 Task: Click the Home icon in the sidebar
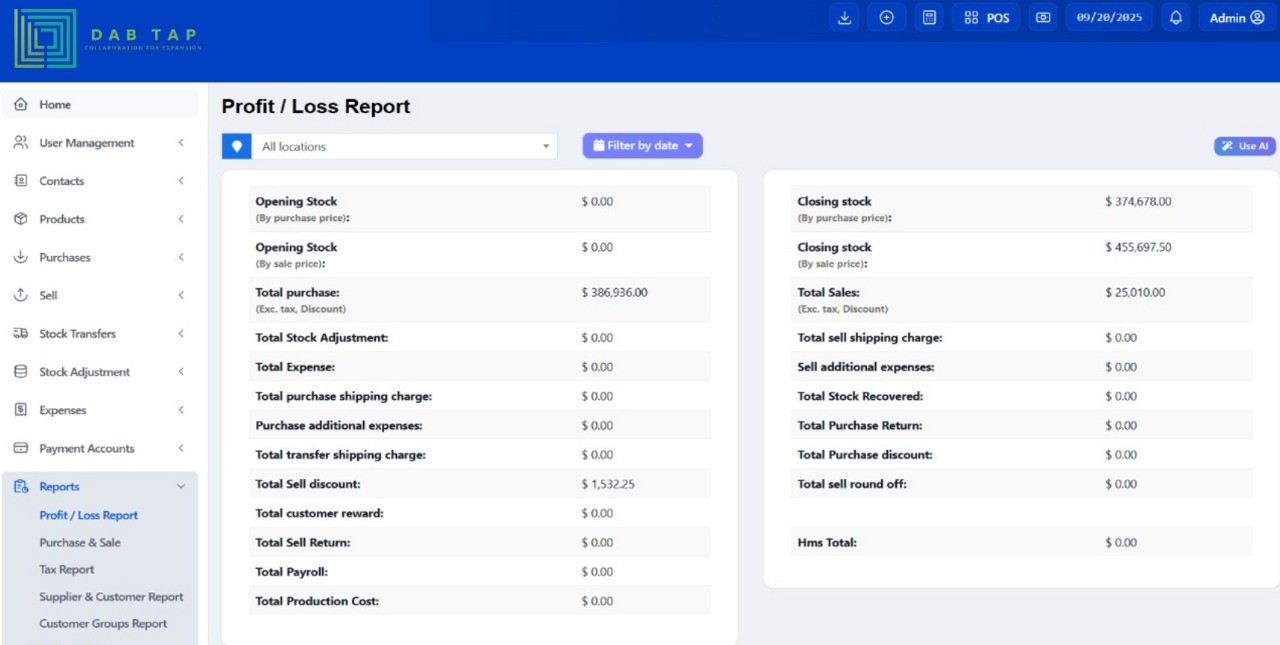point(21,105)
